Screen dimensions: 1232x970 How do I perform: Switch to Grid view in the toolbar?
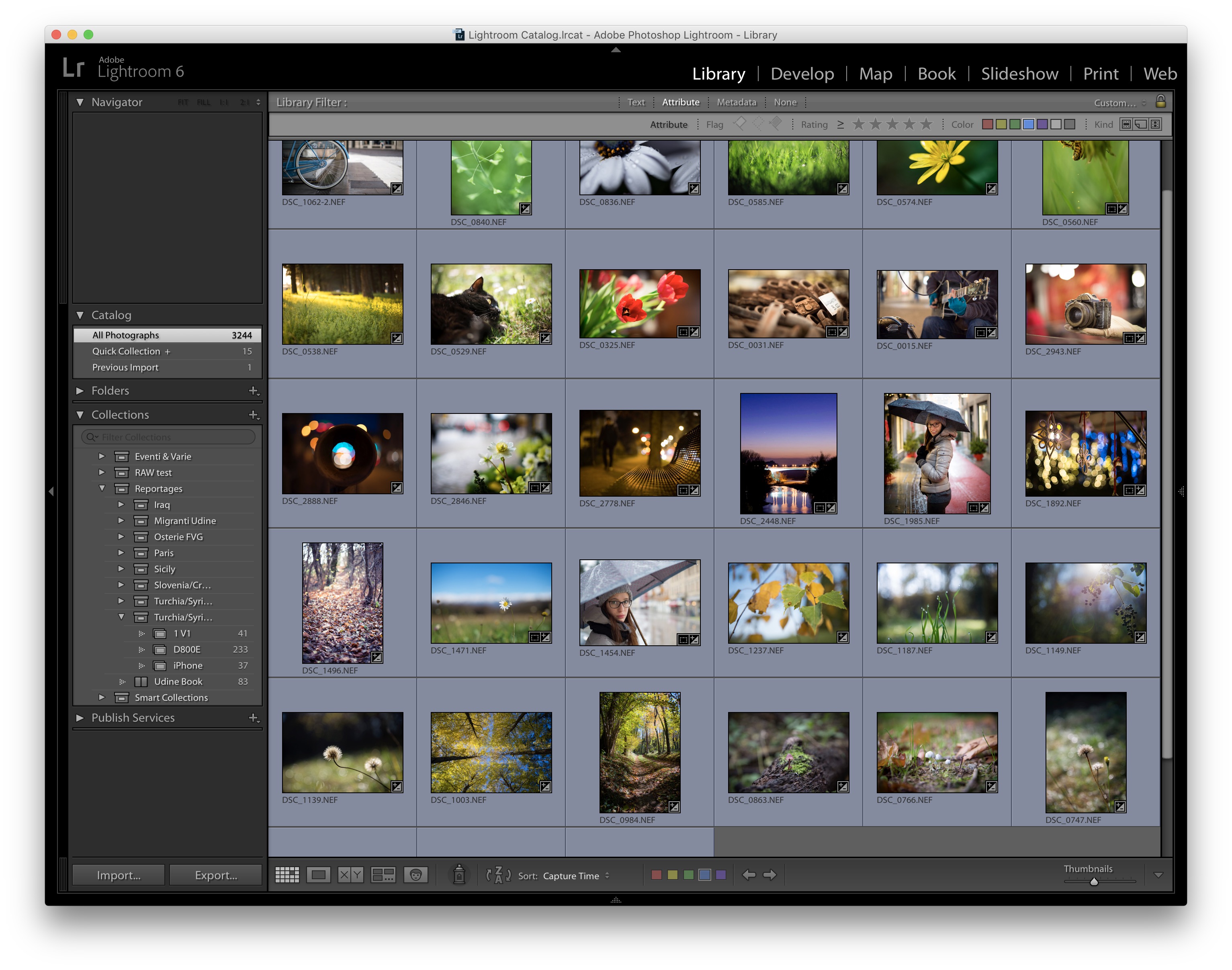click(287, 875)
